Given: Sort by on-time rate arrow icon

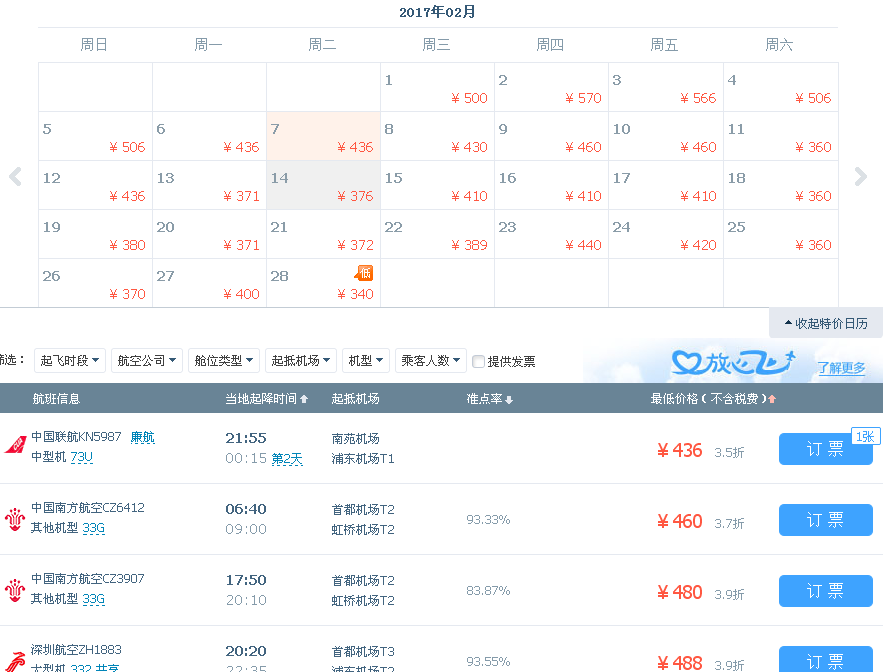Looking at the screenshot, I should coord(509,400).
